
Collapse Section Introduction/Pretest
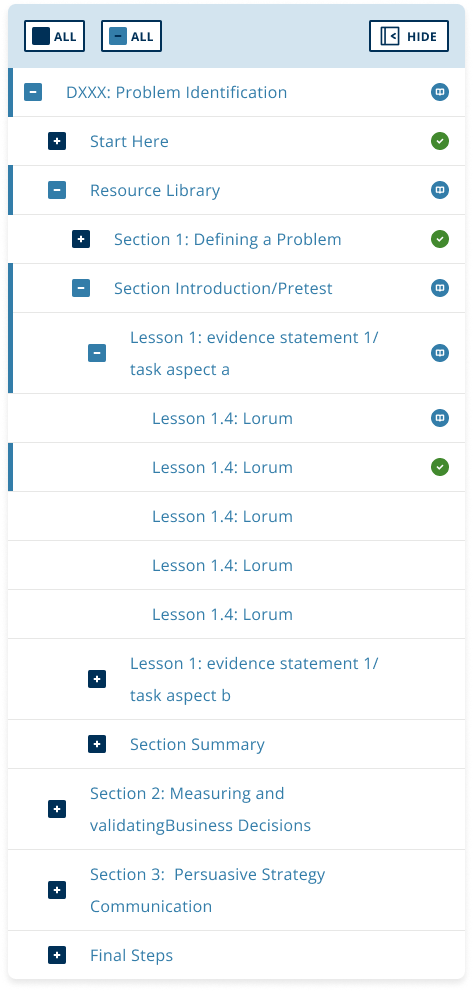tap(81, 288)
